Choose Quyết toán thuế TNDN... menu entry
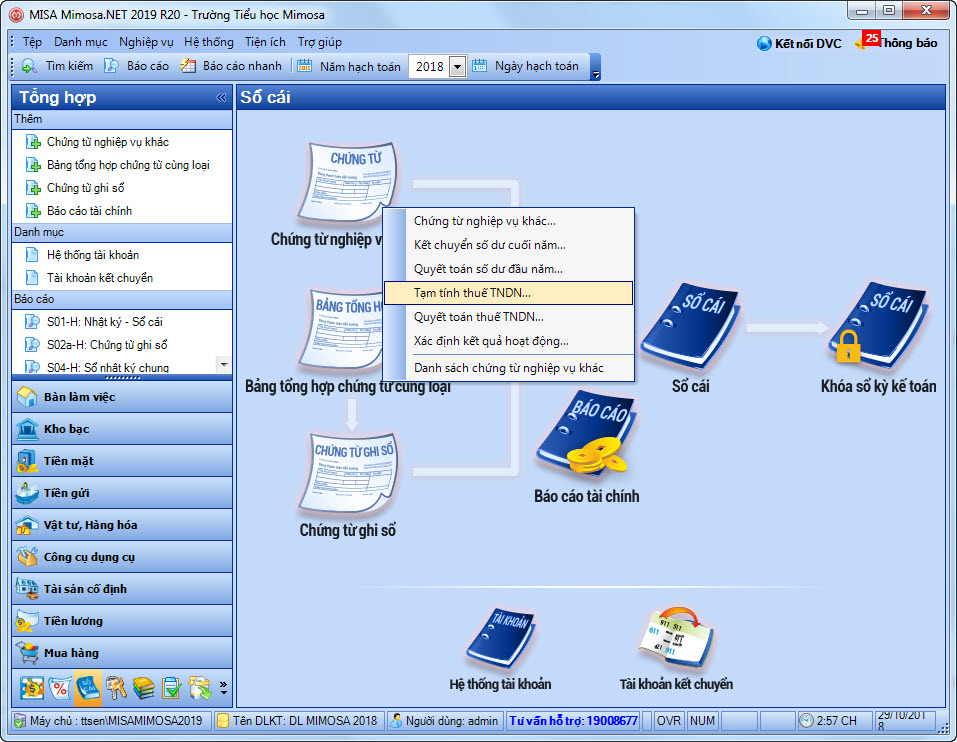 (508, 317)
